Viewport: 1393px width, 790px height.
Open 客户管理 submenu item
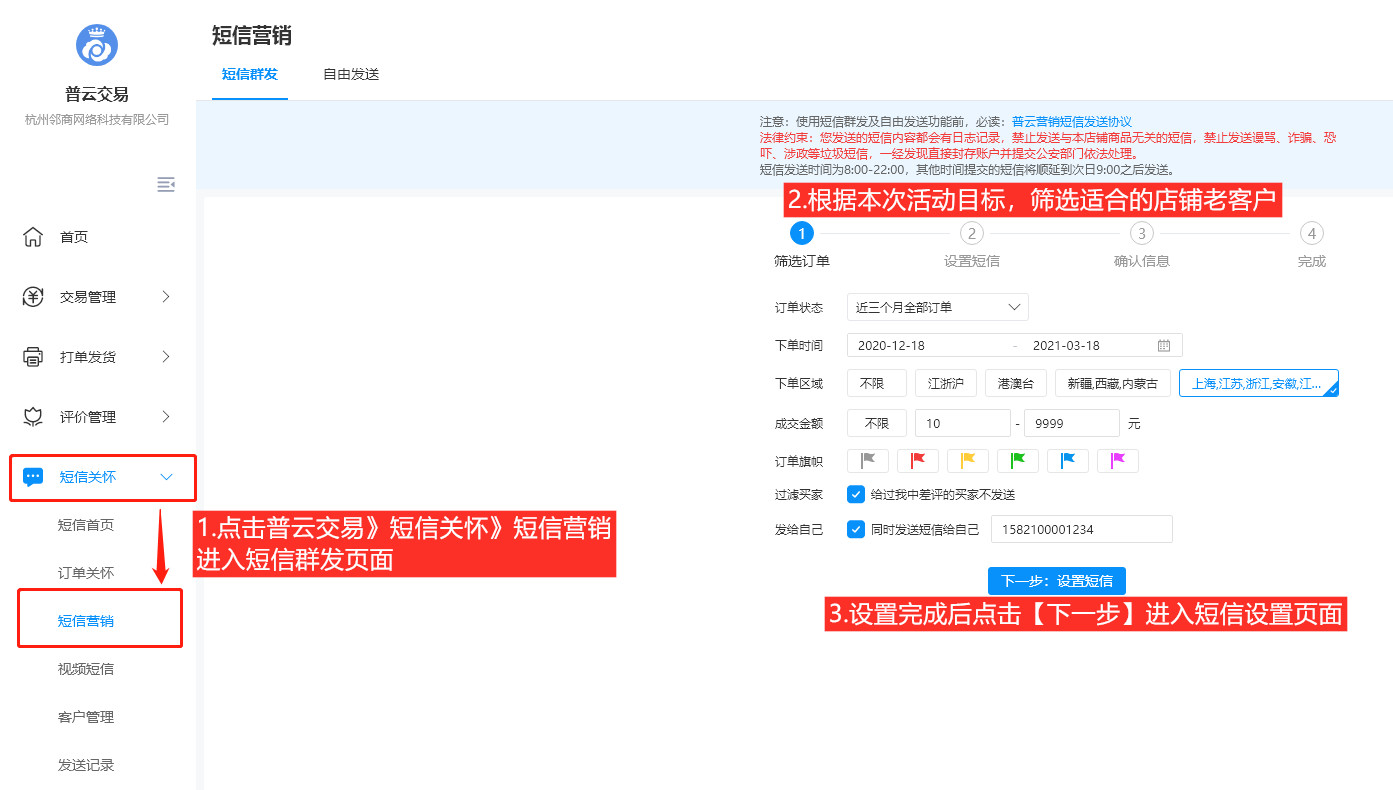[86, 717]
